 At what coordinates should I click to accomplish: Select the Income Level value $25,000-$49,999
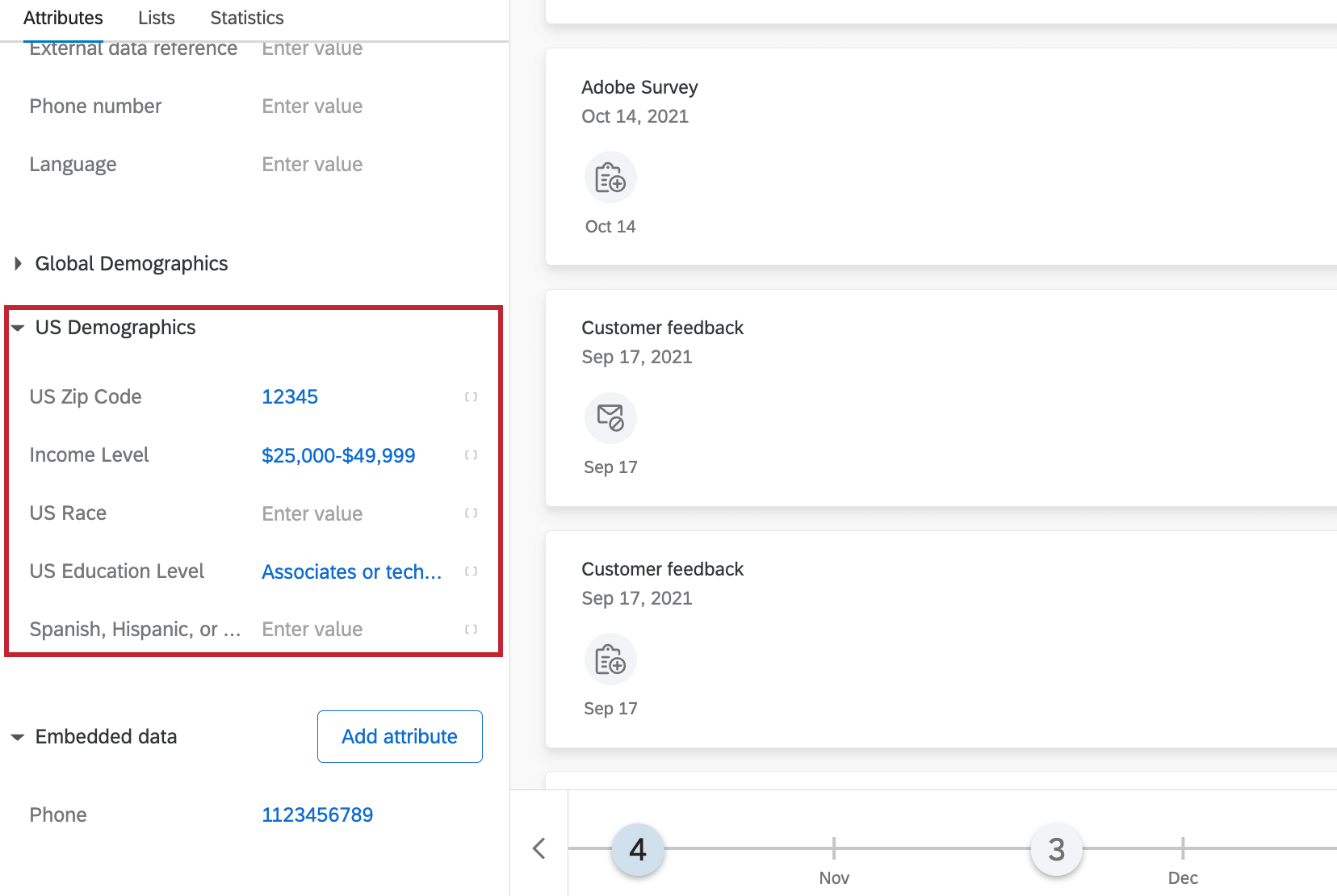click(x=338, y=454)
